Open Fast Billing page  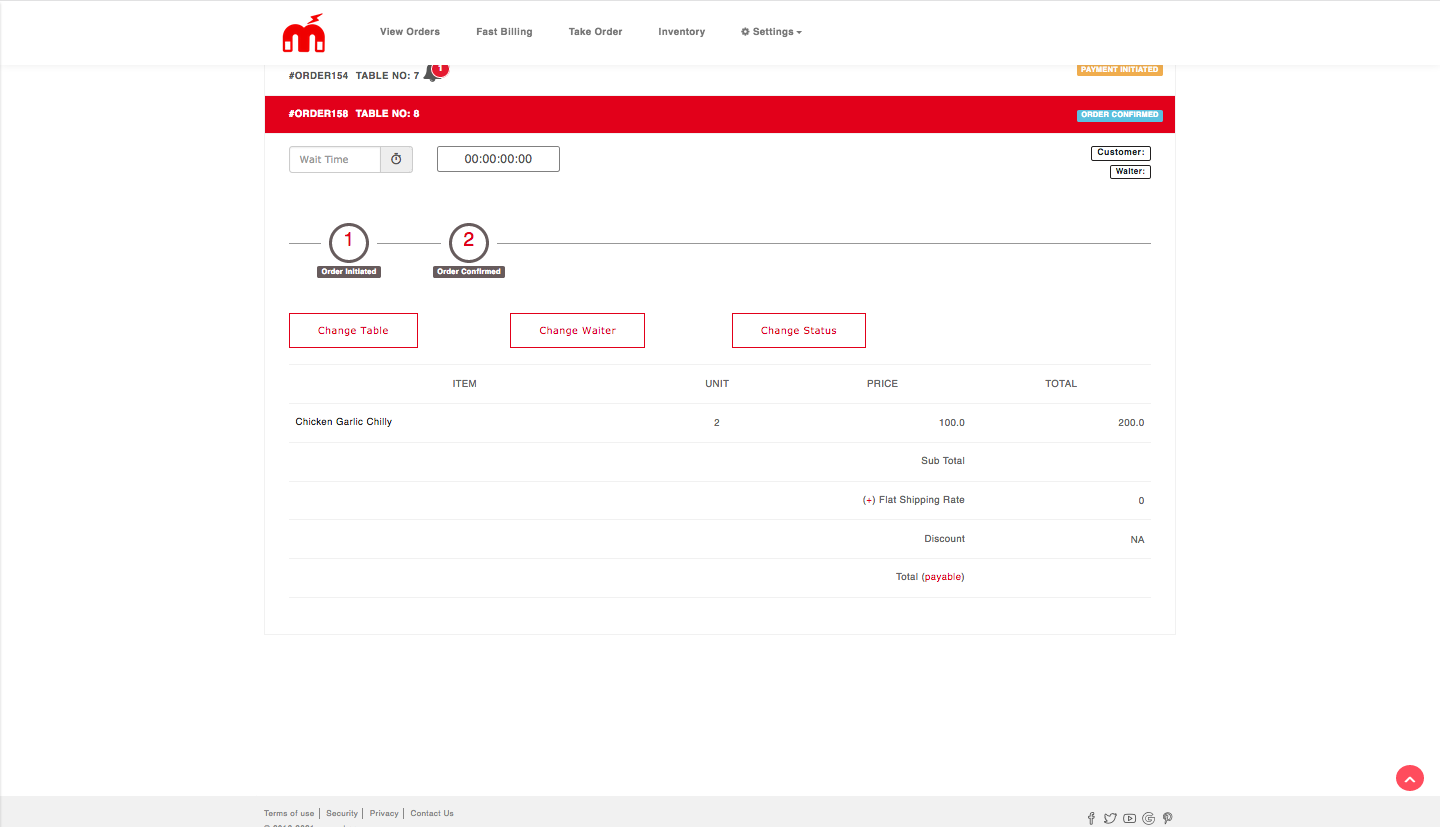tap(504, 32)
